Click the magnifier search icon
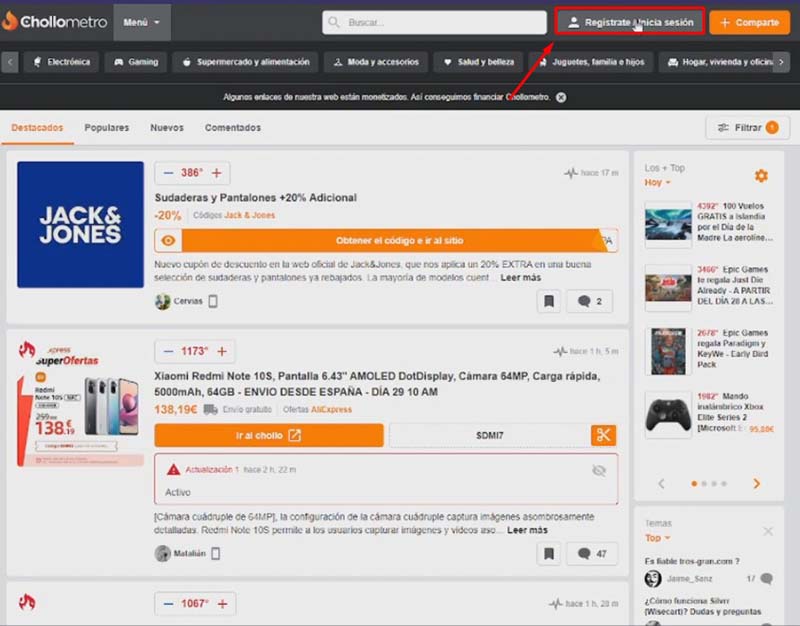Image resolution: width=800 pixels, height=626 pixels. tap(334, 22)
